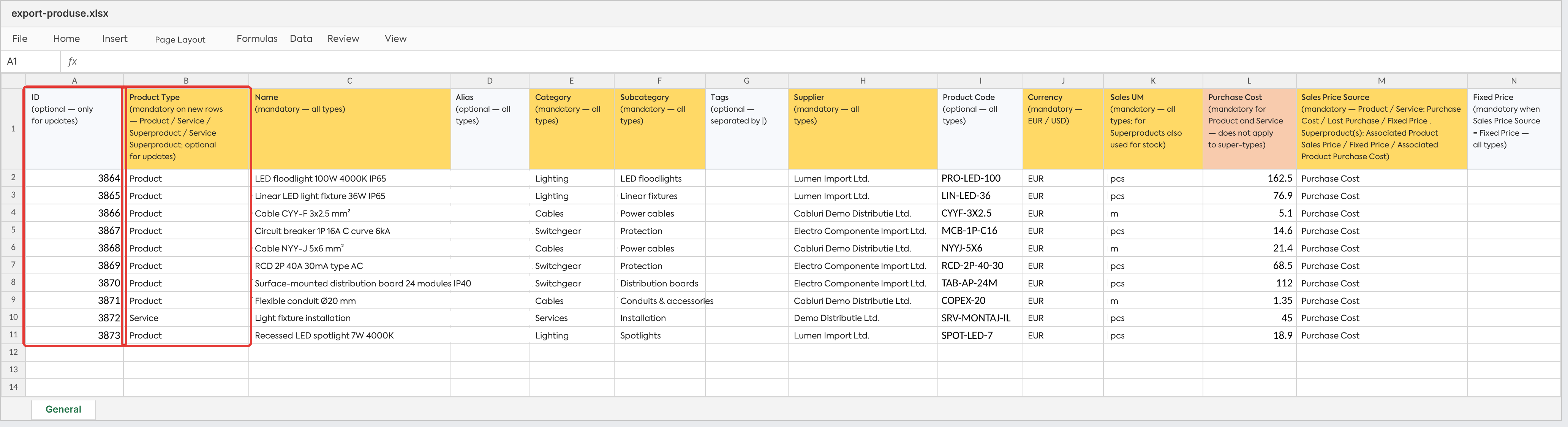This screenshot has height=427, width=1568.
Task: Select 'Light fixture installation' cell
Action: (x=349, y=317)
